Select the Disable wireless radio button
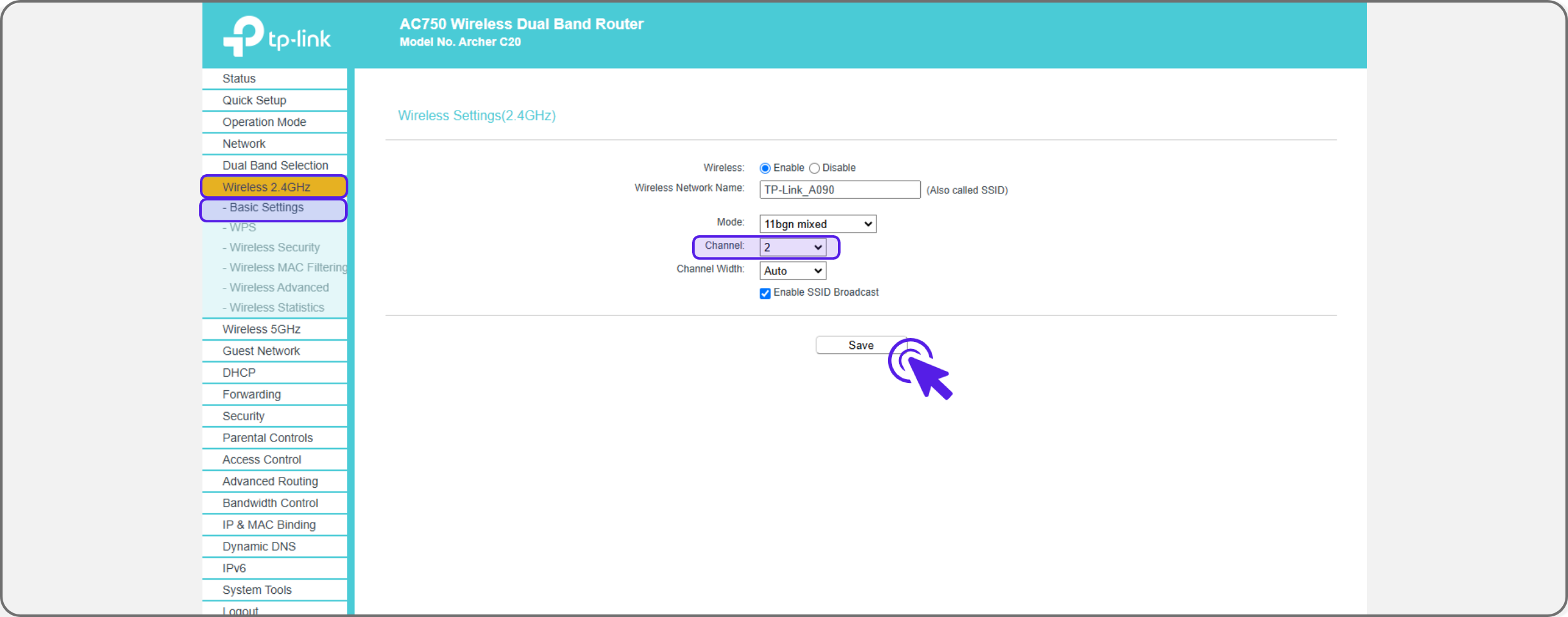 click(814, 168)
